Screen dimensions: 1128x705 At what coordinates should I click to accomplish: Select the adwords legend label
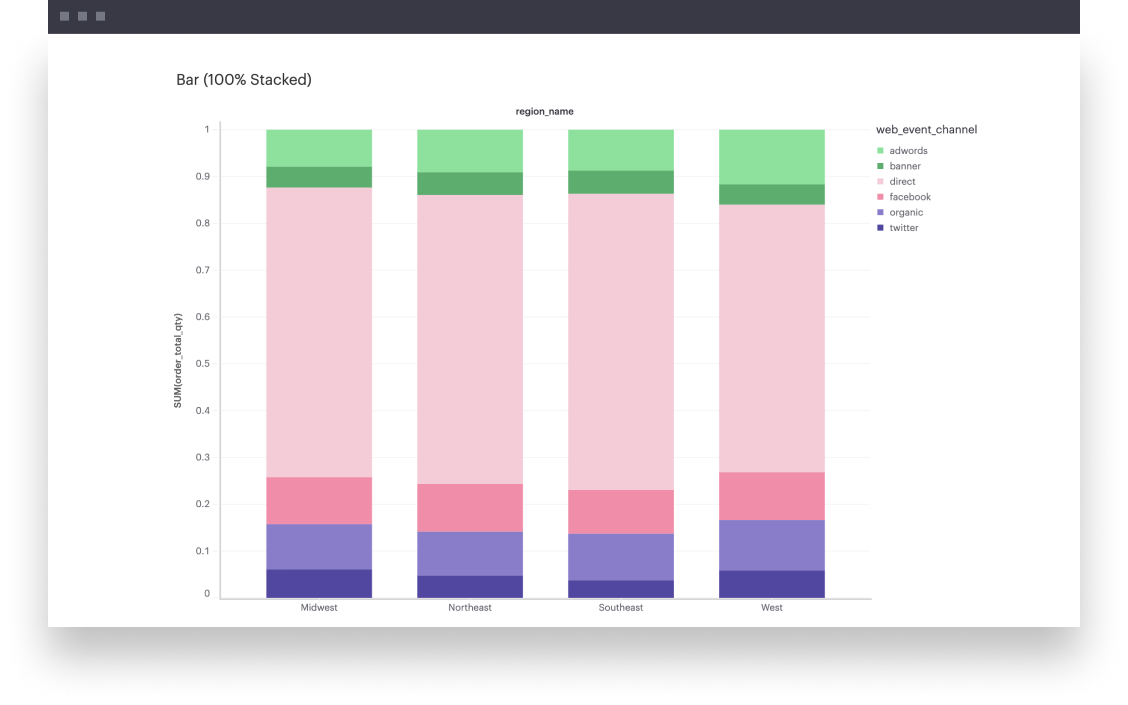[x=908, y=151]
